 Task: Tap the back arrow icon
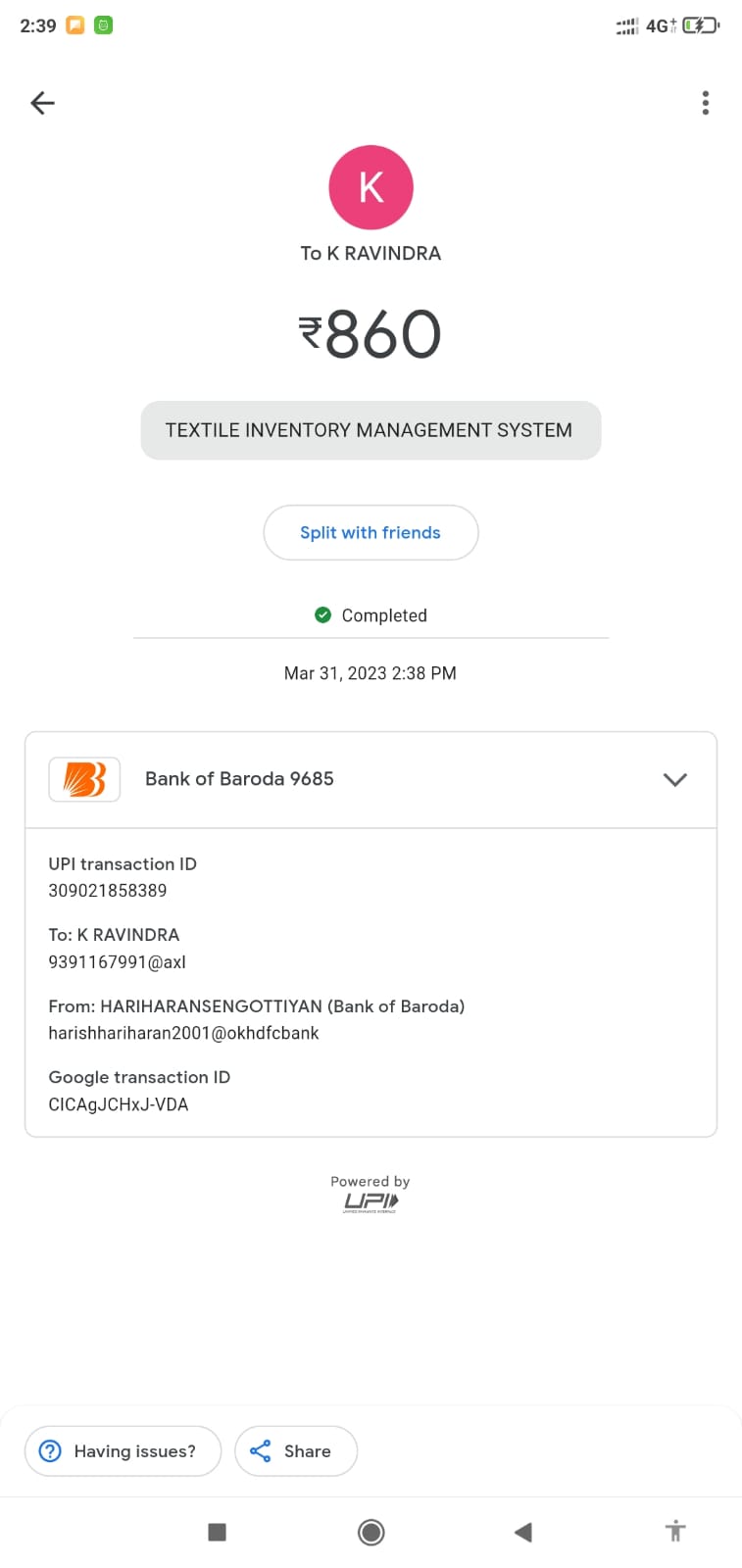pos(42,103)
